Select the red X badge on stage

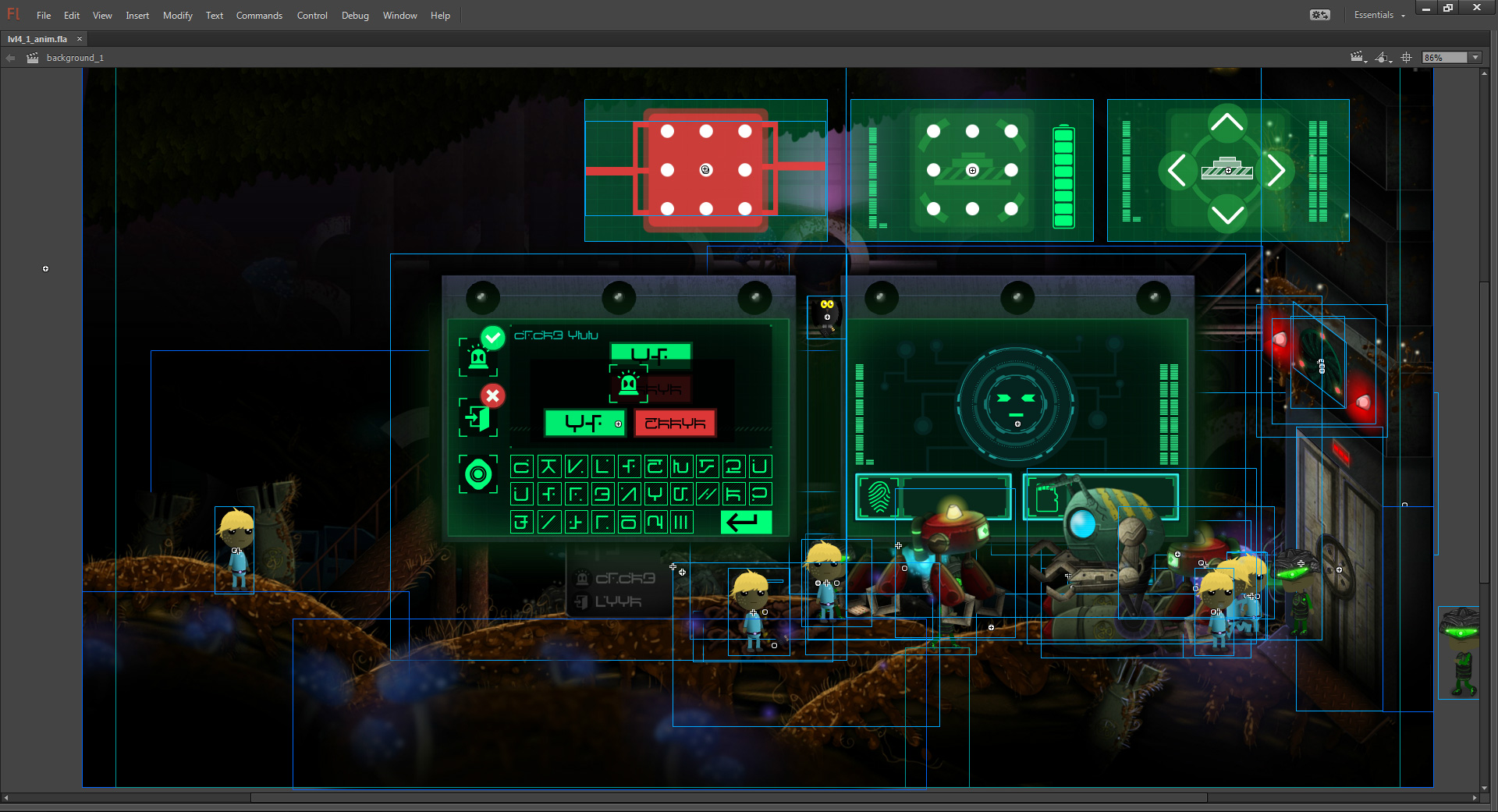click(x=492, y=396)
